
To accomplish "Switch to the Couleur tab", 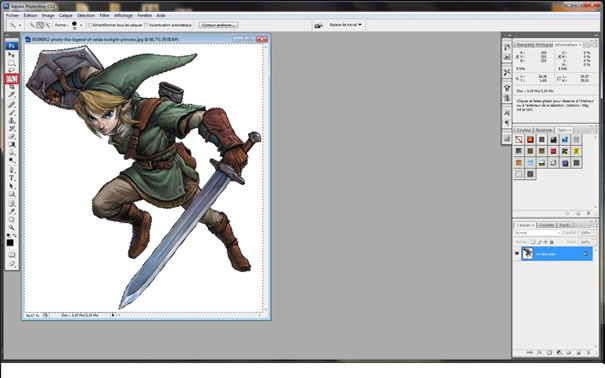I will click(x=524, y=130).
